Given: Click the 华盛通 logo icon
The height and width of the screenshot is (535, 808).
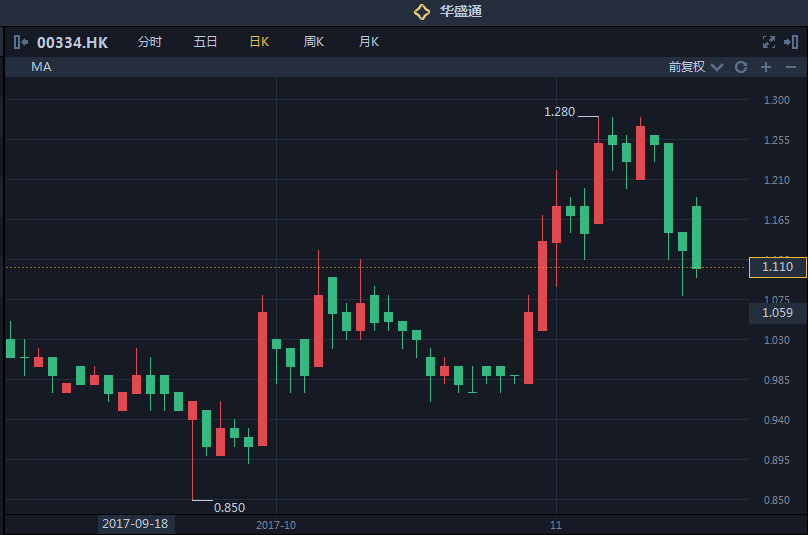Looking at the screenshot, I should tap(422, 12).
